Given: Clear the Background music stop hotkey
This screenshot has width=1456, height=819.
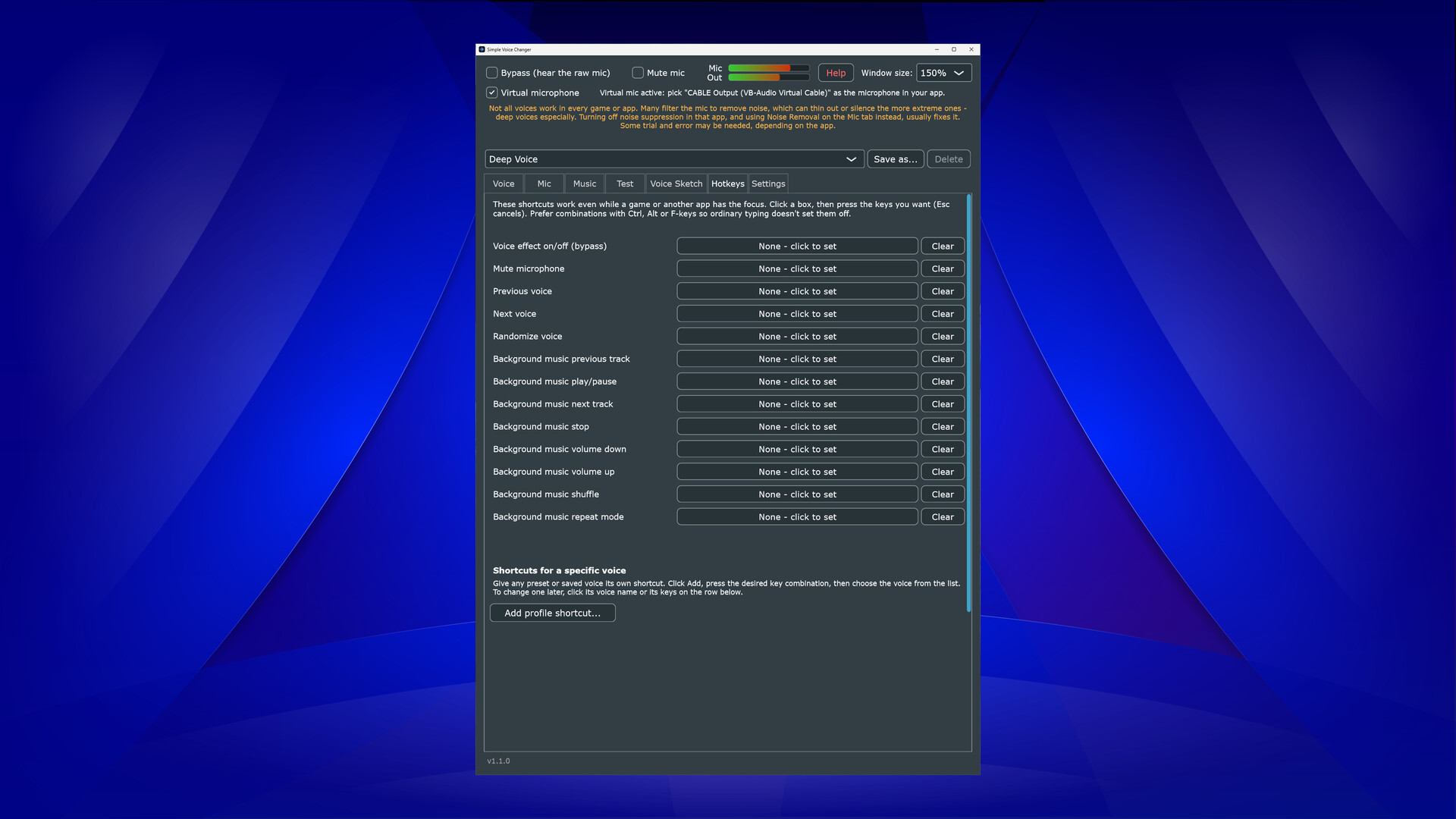Looking at the screenshot, I should [x=943, y=427].
